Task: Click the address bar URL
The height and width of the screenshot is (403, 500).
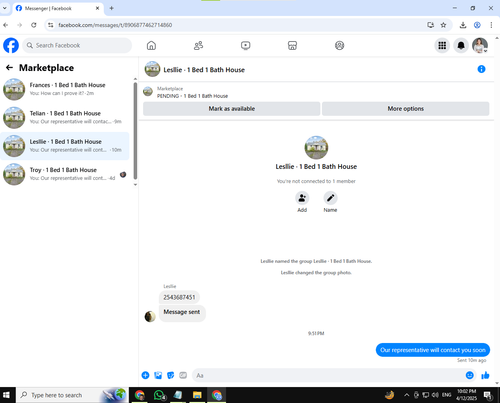Action: [115, 25]
